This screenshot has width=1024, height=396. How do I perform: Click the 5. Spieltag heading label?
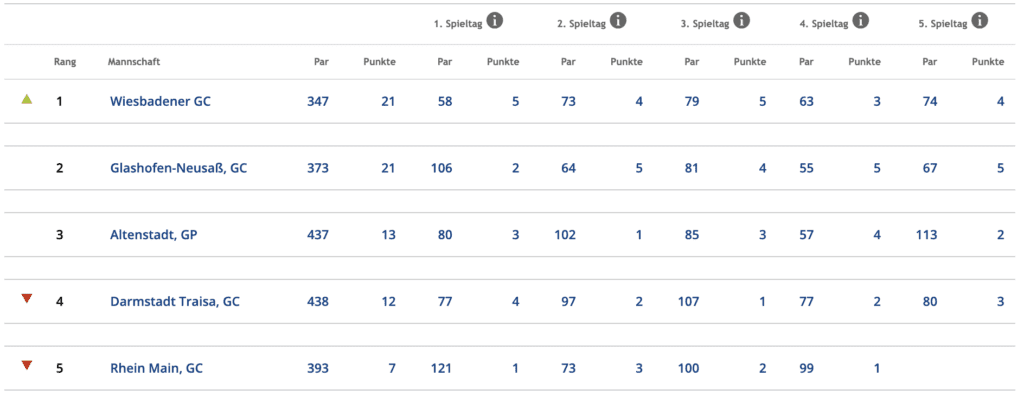(x=942, y=24)
